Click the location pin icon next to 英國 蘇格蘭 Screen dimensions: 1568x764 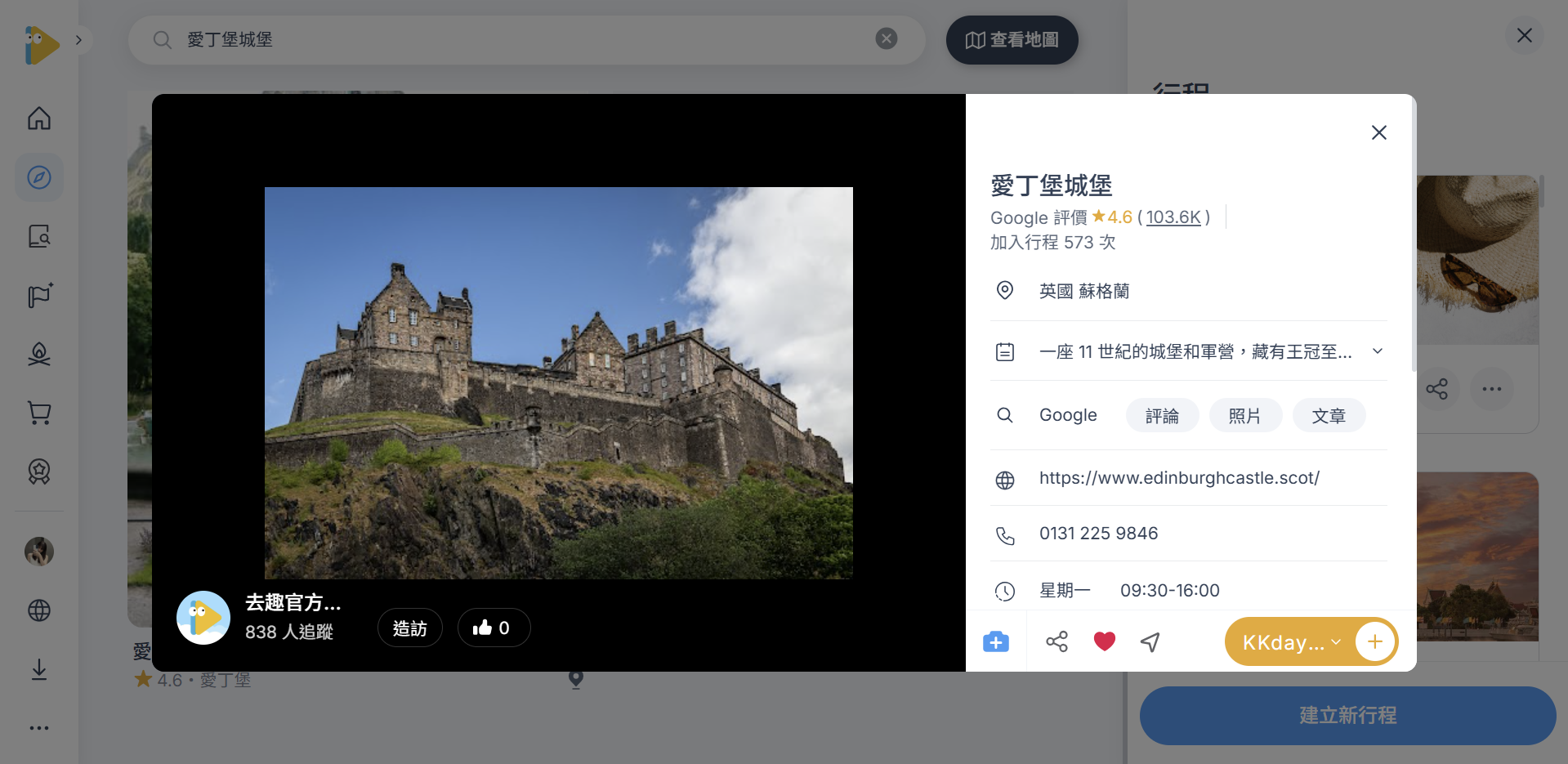click(x=1005, y=290)
